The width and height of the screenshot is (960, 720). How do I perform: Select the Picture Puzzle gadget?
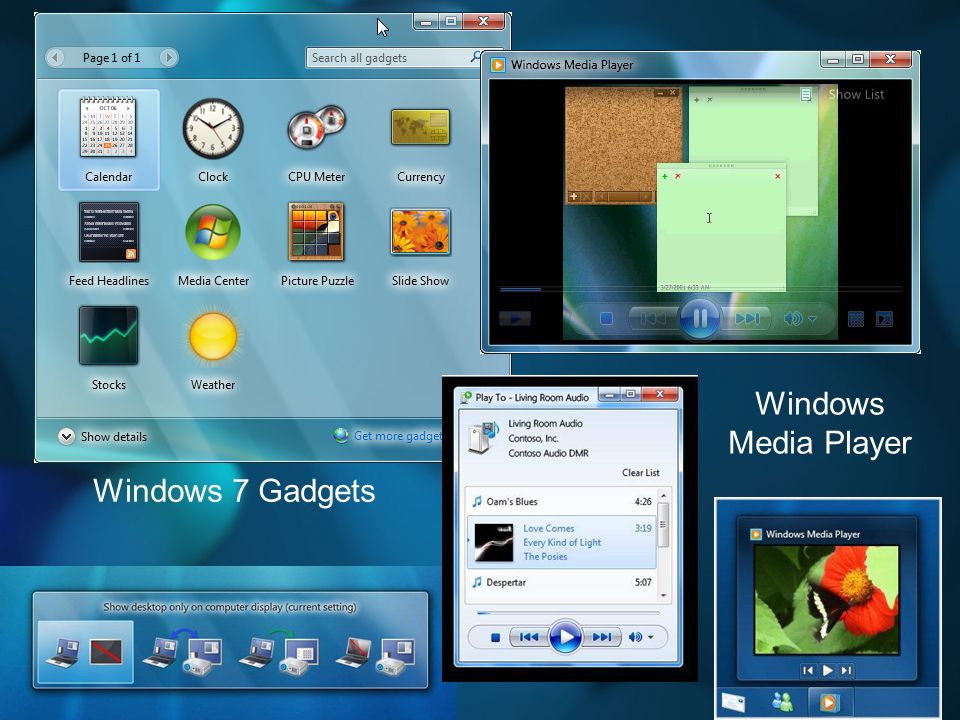[x=317, y=244]
